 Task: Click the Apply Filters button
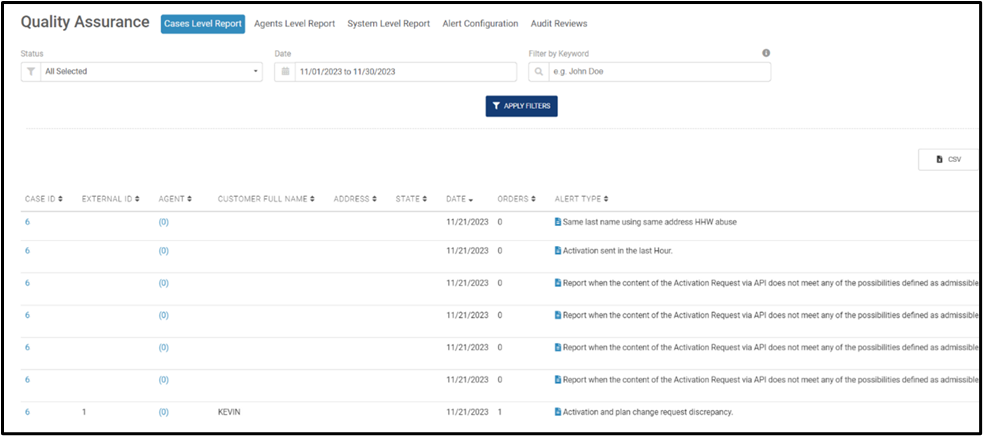pyautogui.click(x=522, y=106)
